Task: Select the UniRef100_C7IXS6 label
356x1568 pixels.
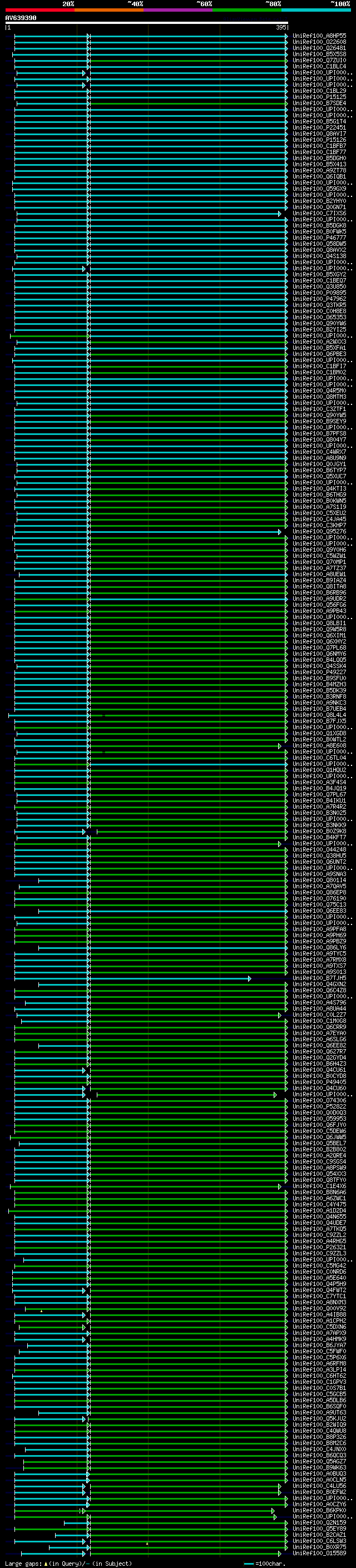Action: 319,213
